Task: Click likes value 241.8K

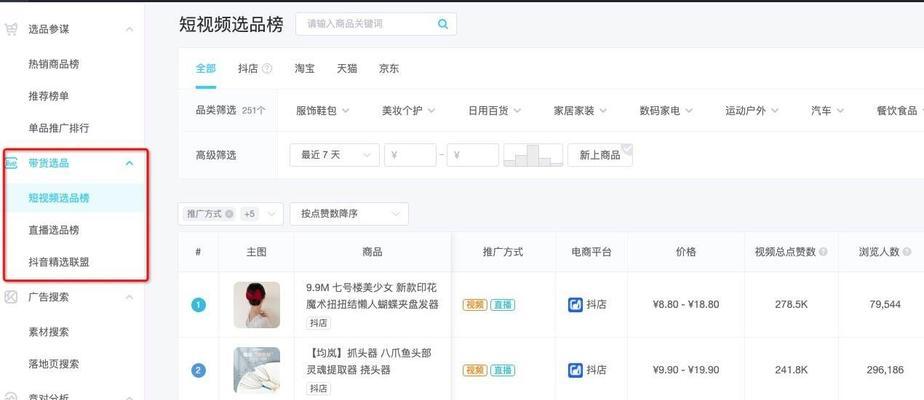Action: pos(791,370)
